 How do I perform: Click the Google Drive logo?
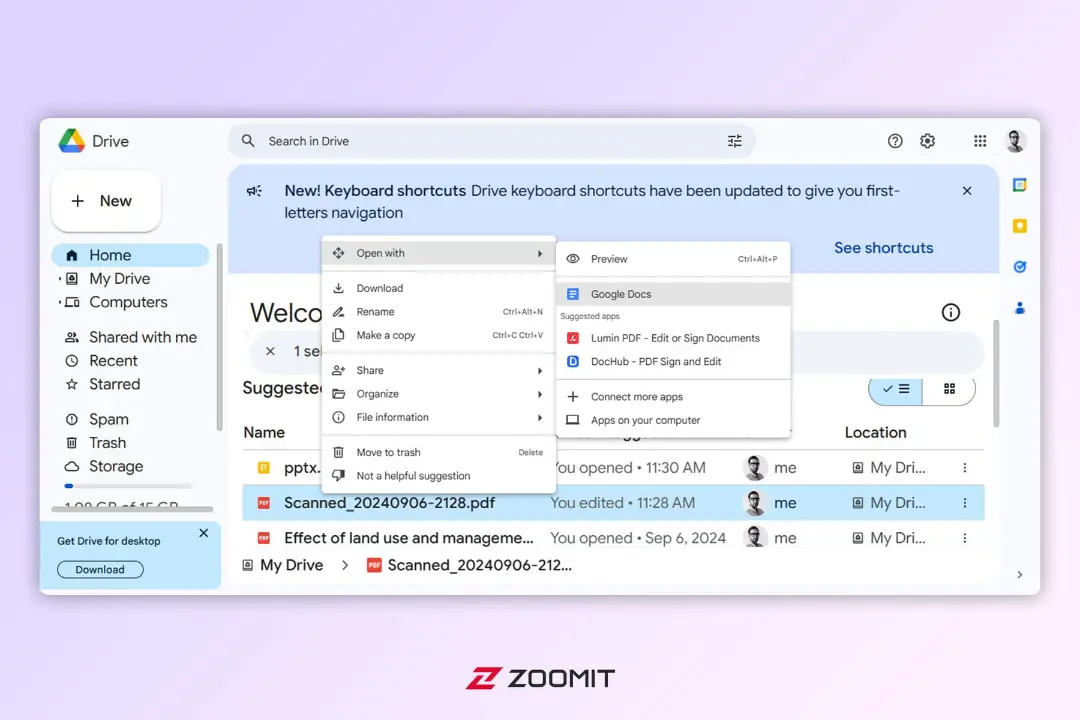[71, 141]
